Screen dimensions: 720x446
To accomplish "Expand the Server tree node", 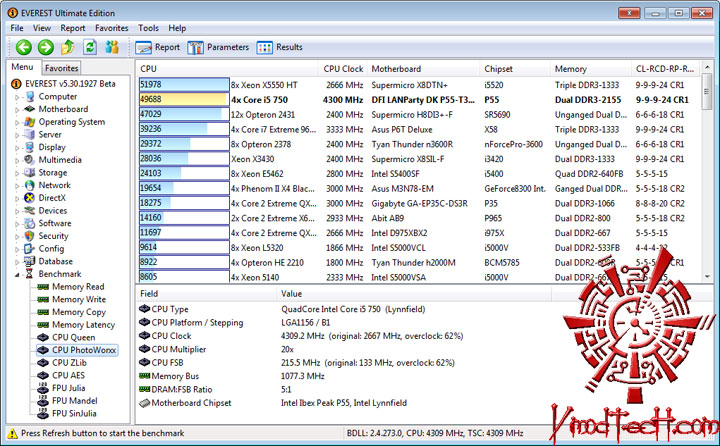I will click(17, 135).
